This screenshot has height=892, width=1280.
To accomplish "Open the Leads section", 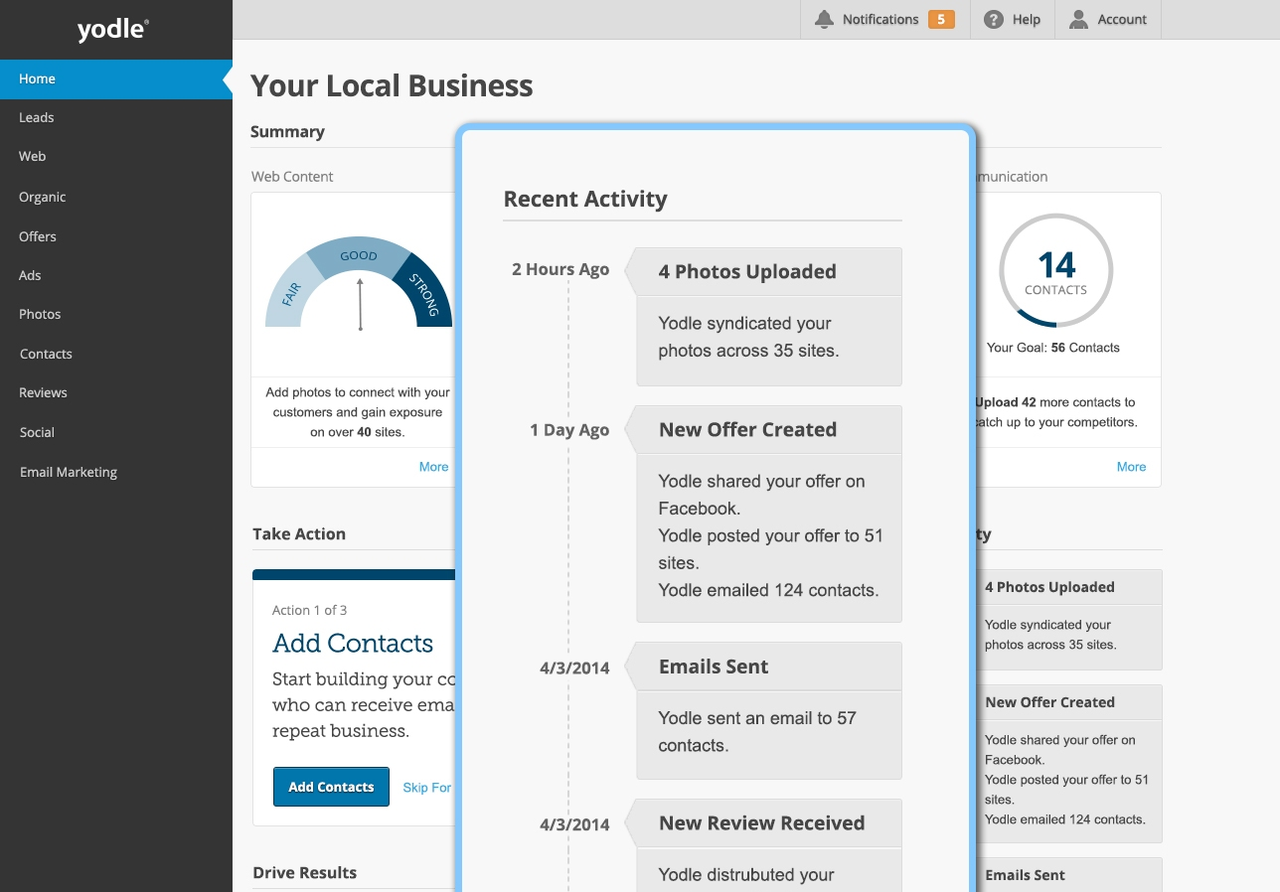I will click(x=36, y=117).
